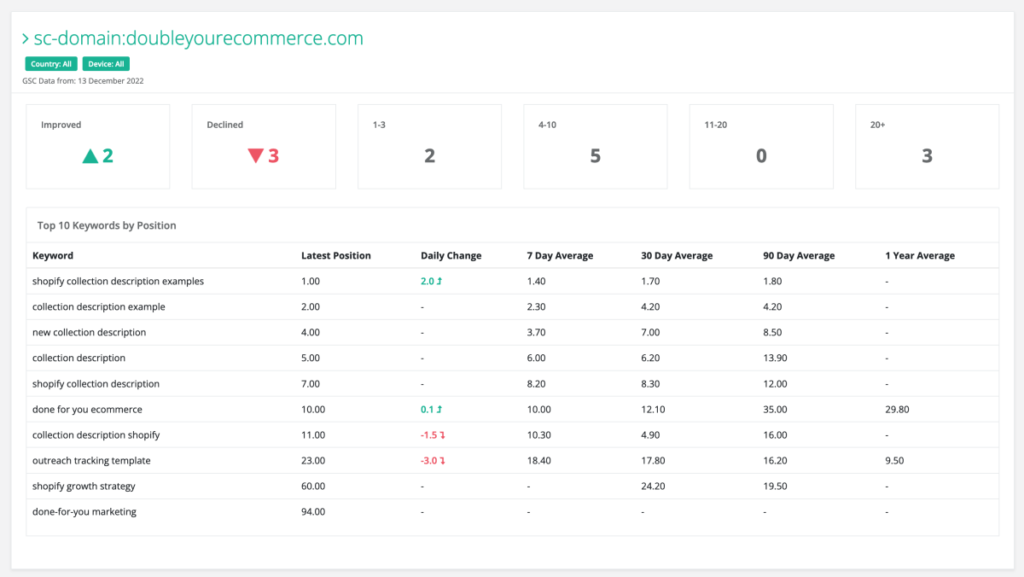
Task: Click the 'shopify growth strategy' keyword row
Action: [84, 486]
